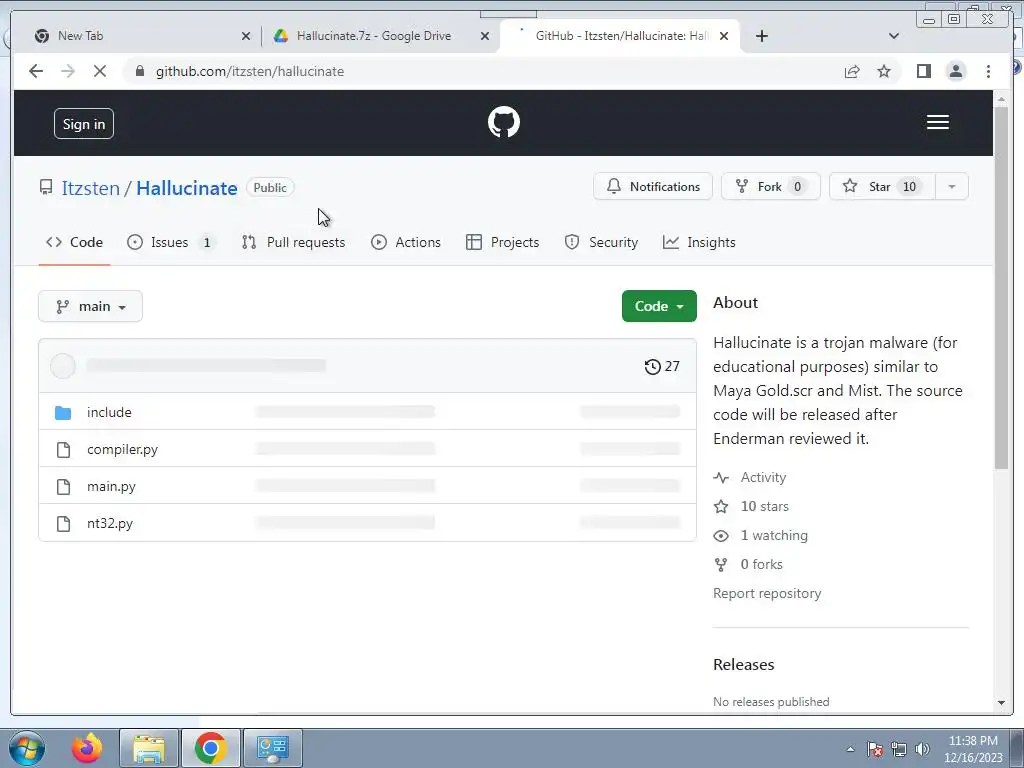Open the commit history clock icon showing 27
The image size is (1024, 768).
pos(662,366)
